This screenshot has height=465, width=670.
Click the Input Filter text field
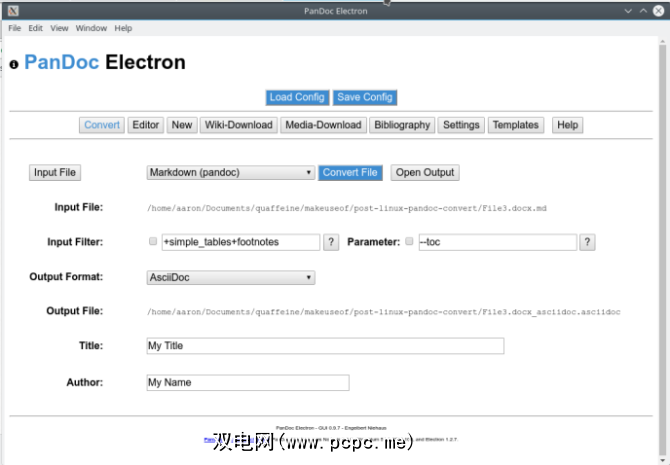[x=241, y=242]
